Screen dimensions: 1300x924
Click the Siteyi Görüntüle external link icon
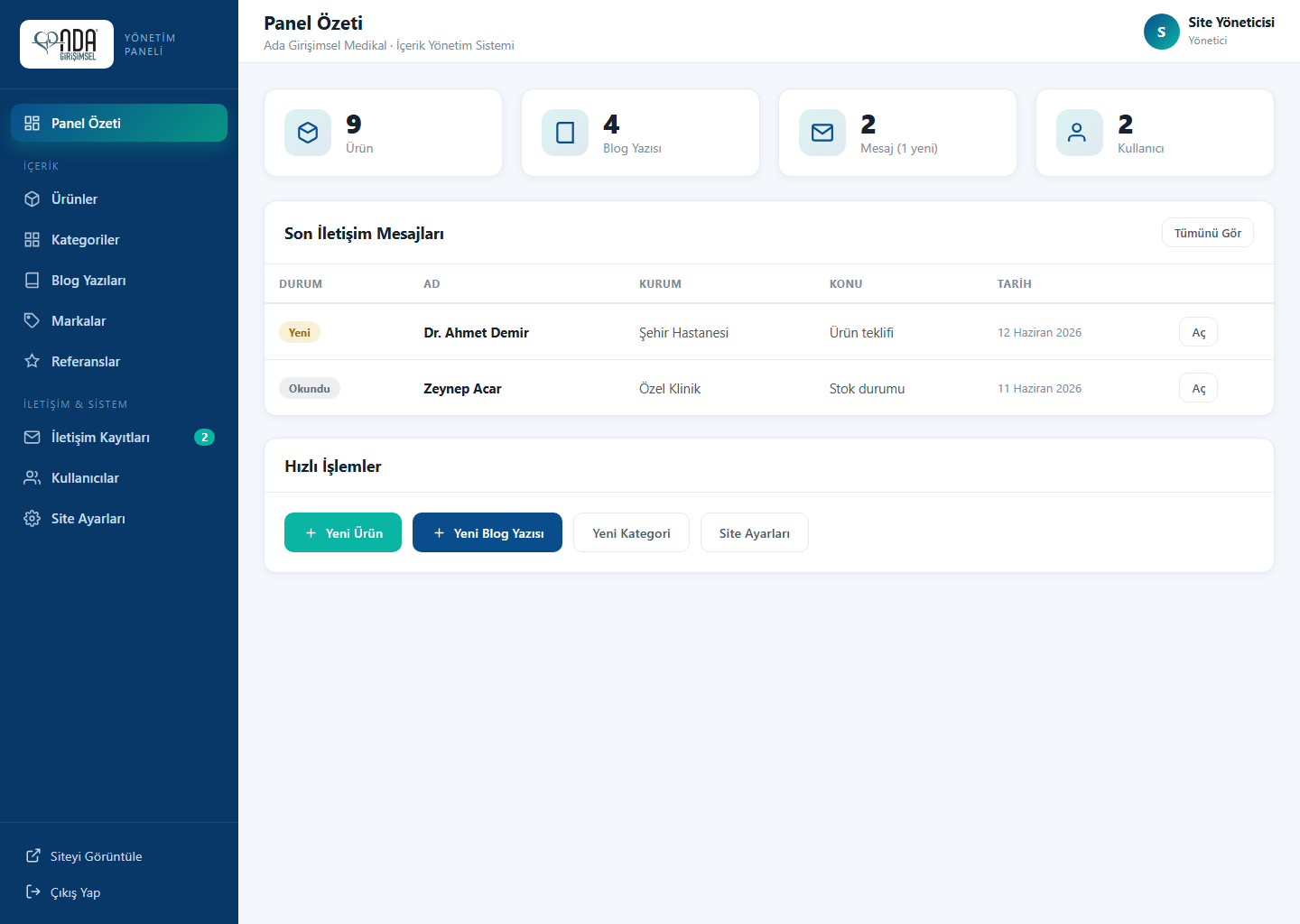(33, 856)
